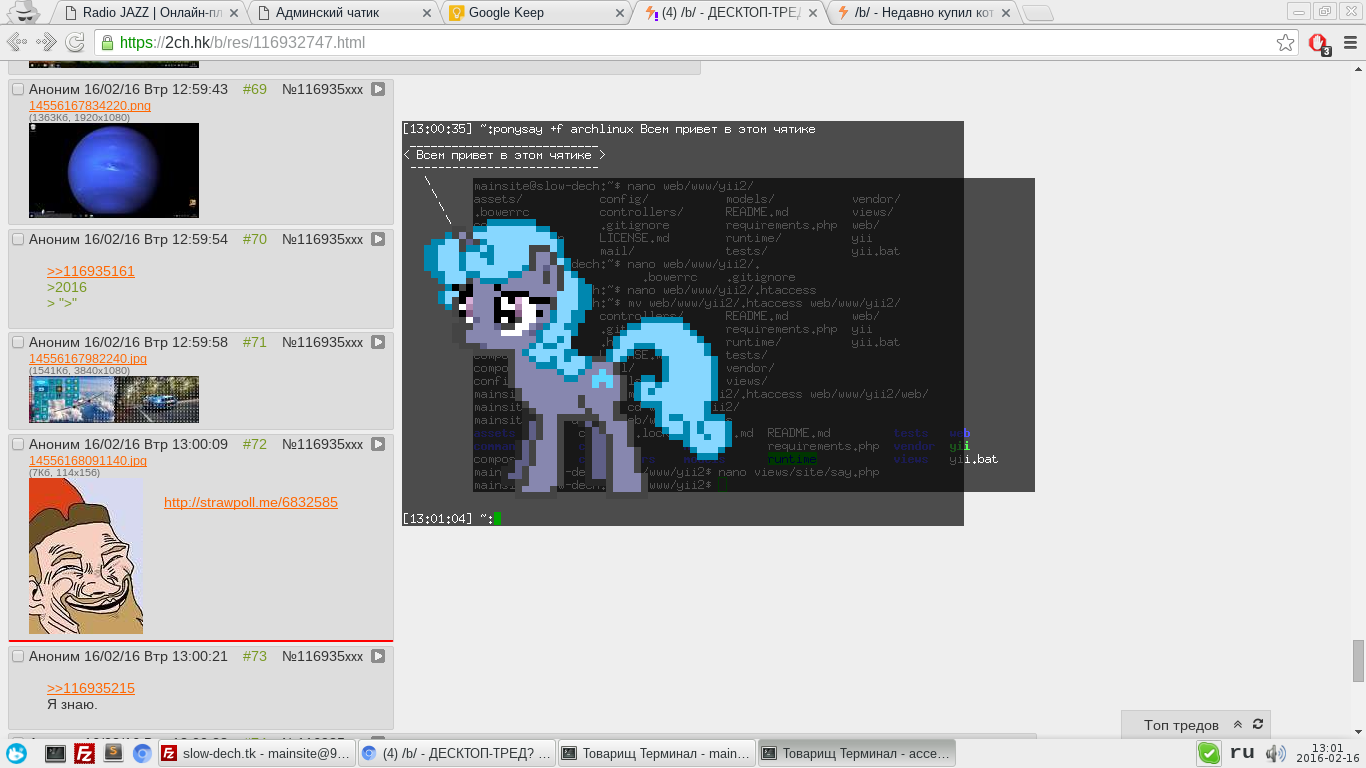Close the Radio JAZZ tab
Viewport: 1366px width, 768px height.
pos(233,13)
